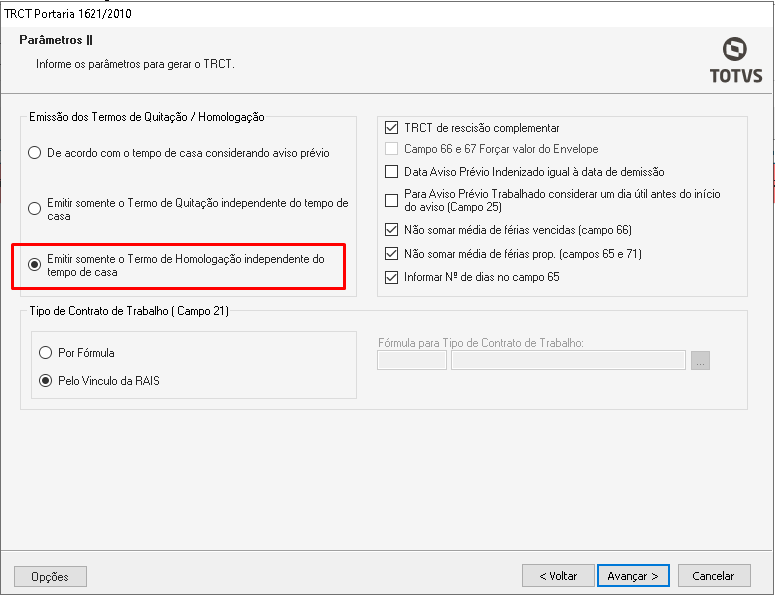
Task: Choose Emitir somente o Termo de Quitação
Action: click(x=35, y=209)
